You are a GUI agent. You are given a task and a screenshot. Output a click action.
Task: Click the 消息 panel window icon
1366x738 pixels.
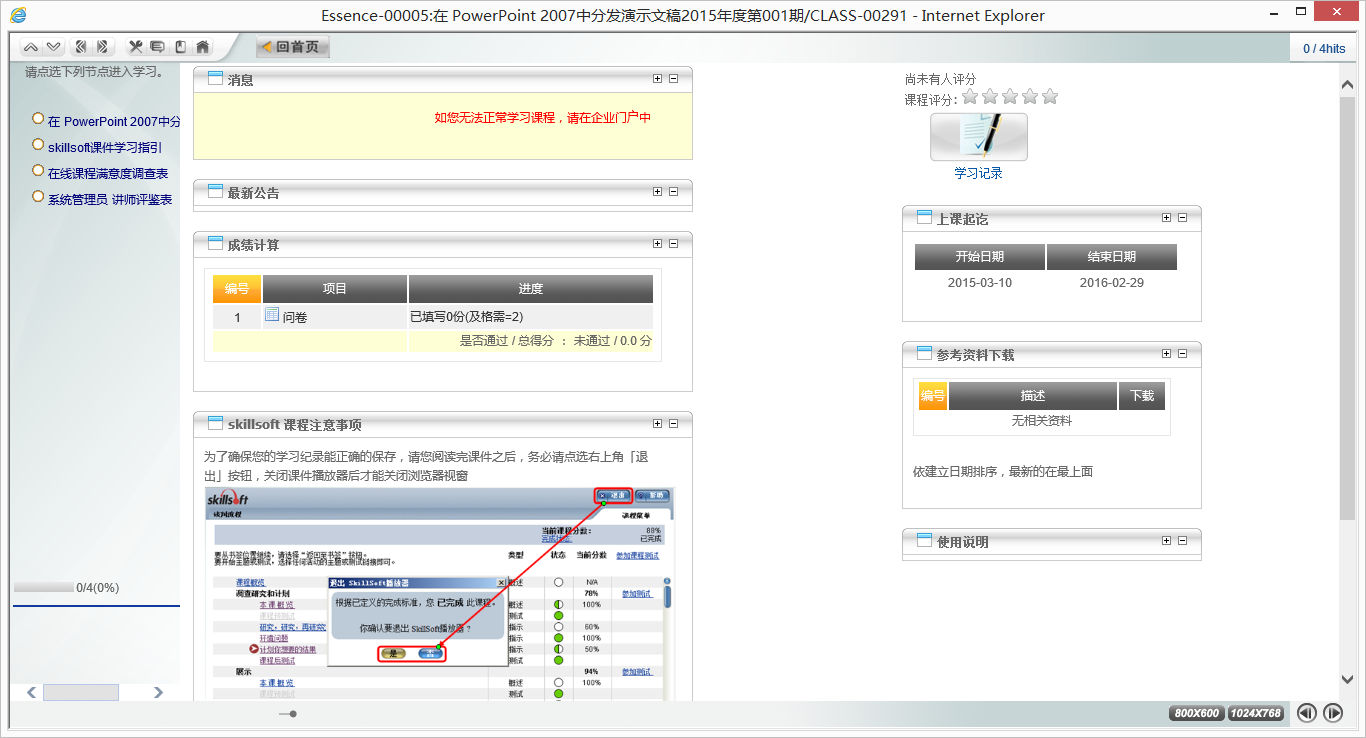215,79
